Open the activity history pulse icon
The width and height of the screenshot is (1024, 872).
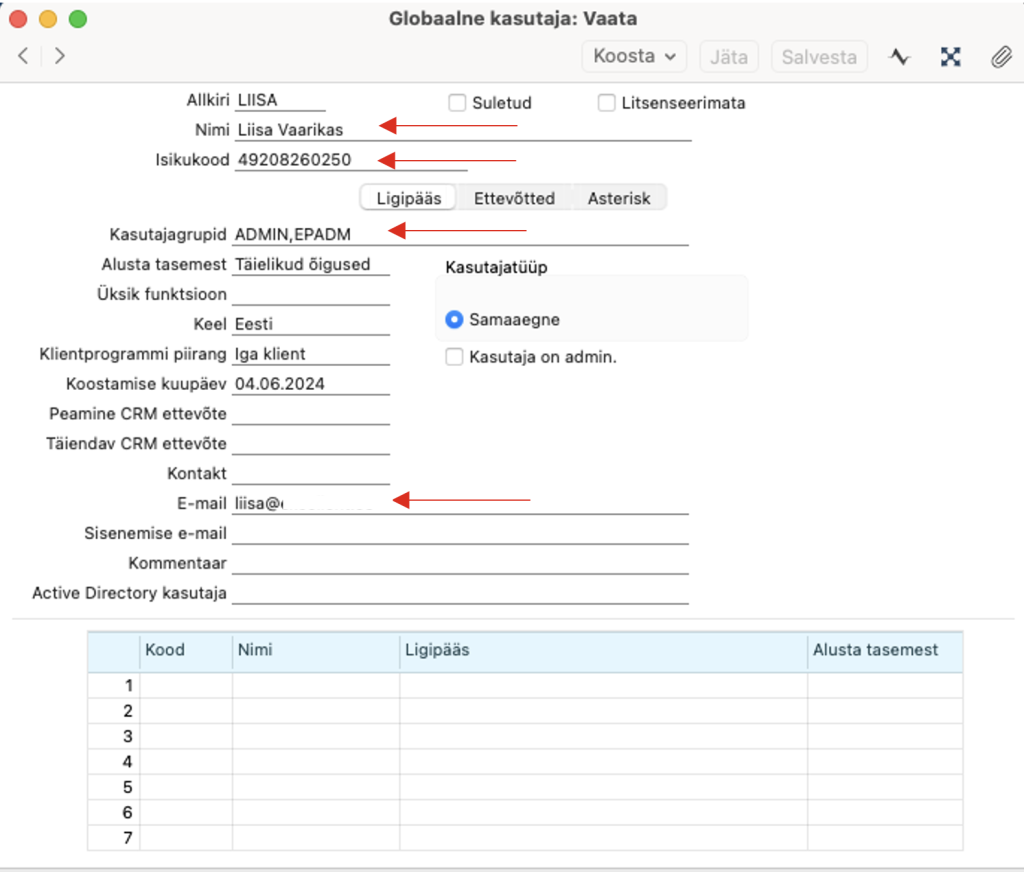click(900, 57)
